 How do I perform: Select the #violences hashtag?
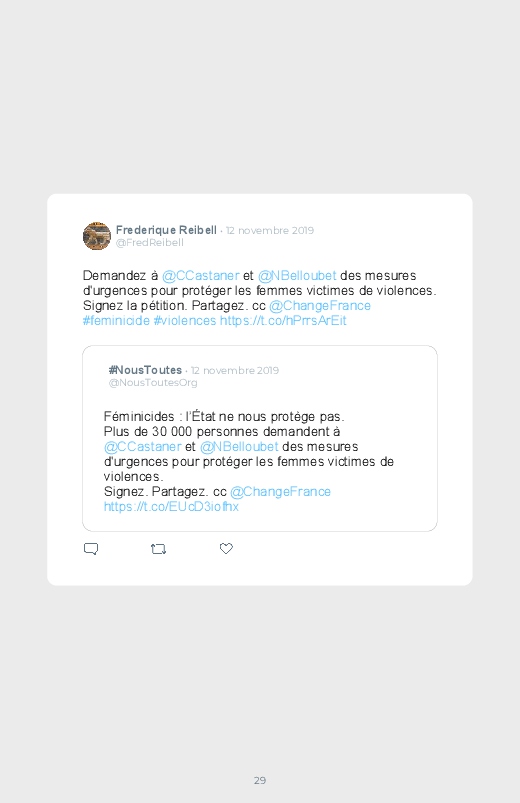click(x=185, y=321)
